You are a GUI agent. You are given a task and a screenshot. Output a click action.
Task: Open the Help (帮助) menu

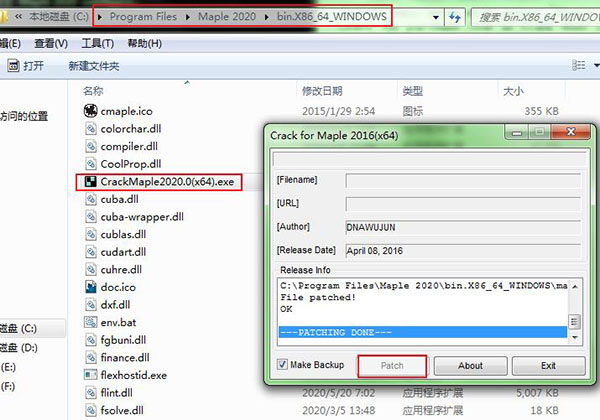(x=144, y=44)
